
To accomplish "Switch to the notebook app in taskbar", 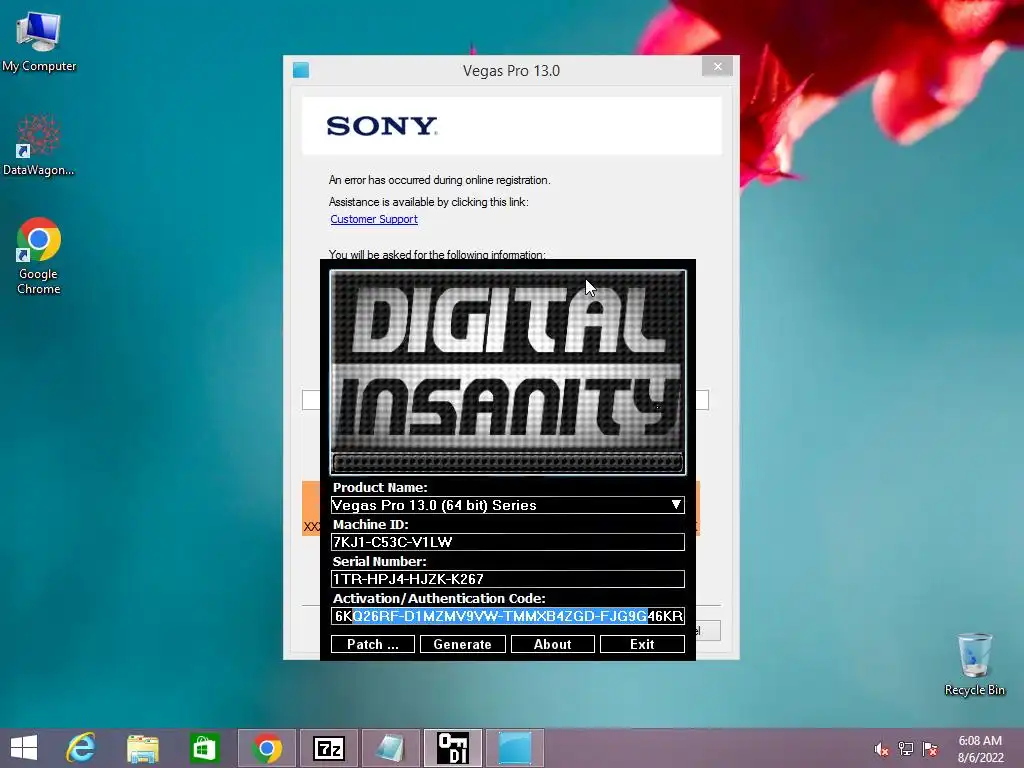I will (x=391, y=748).
